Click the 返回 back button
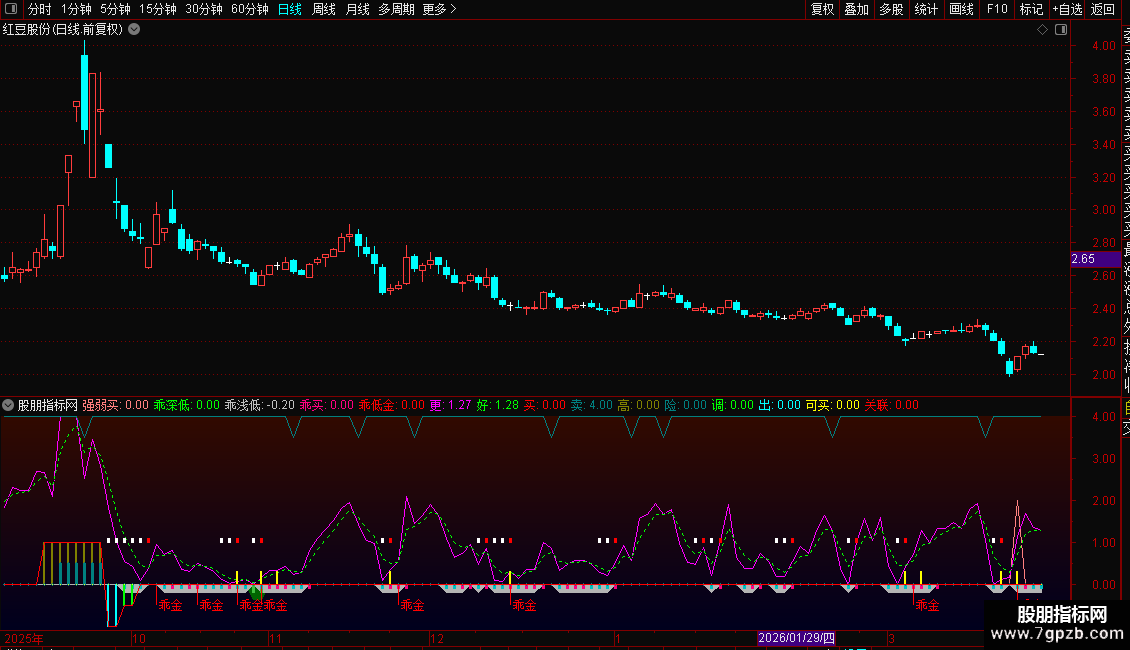1130x650 pixels. pos(1102,10)
